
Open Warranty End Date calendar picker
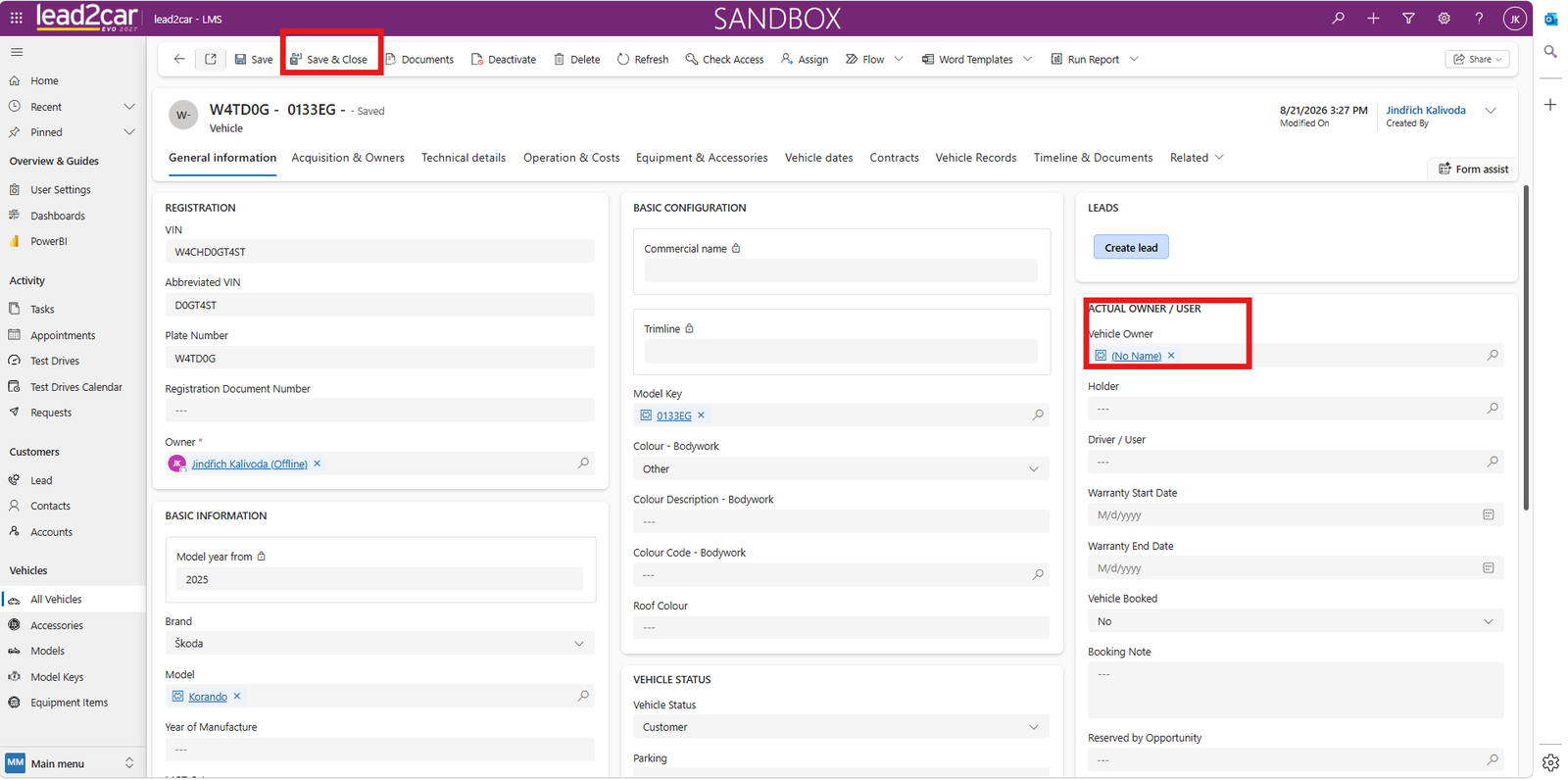tap(1489, 568)
